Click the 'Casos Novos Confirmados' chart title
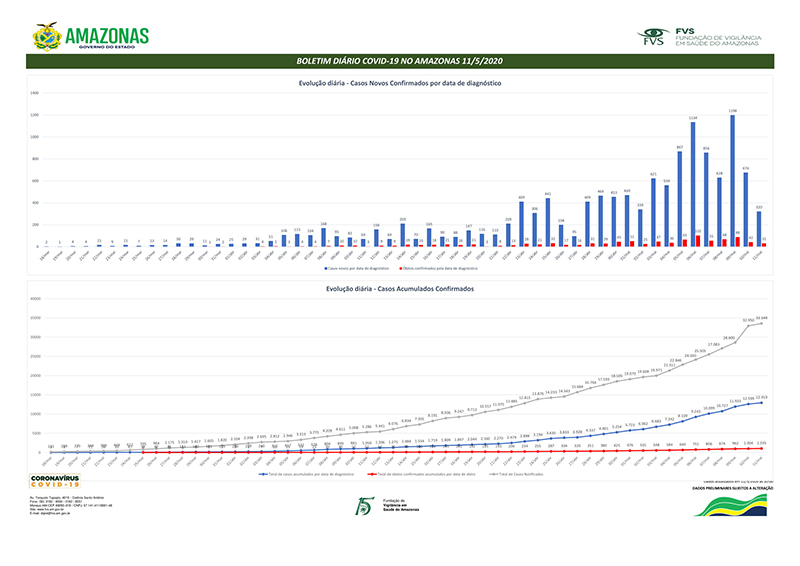 click(399, 83)
